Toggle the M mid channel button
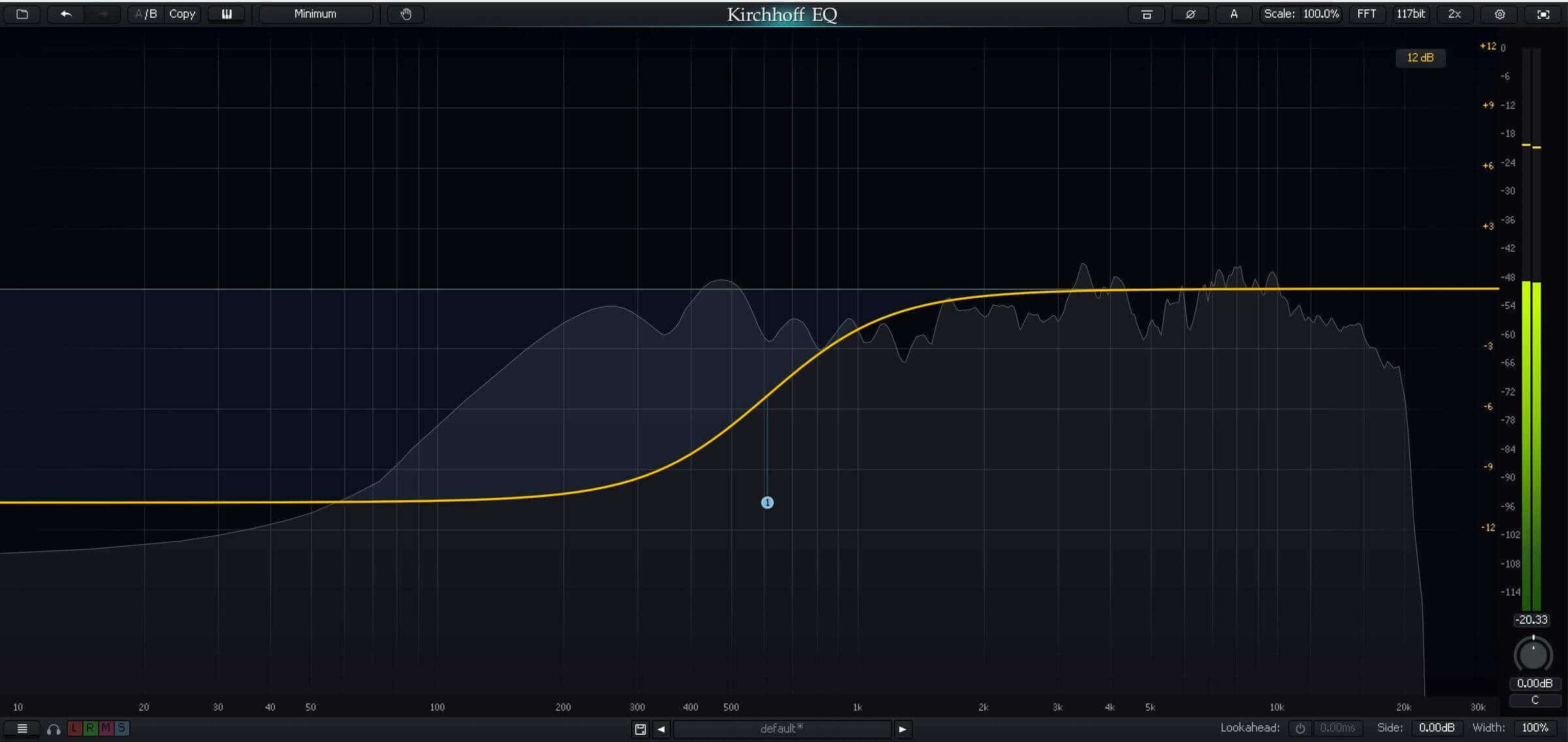Screen dimensions: 1568x742 pos(106,728)
